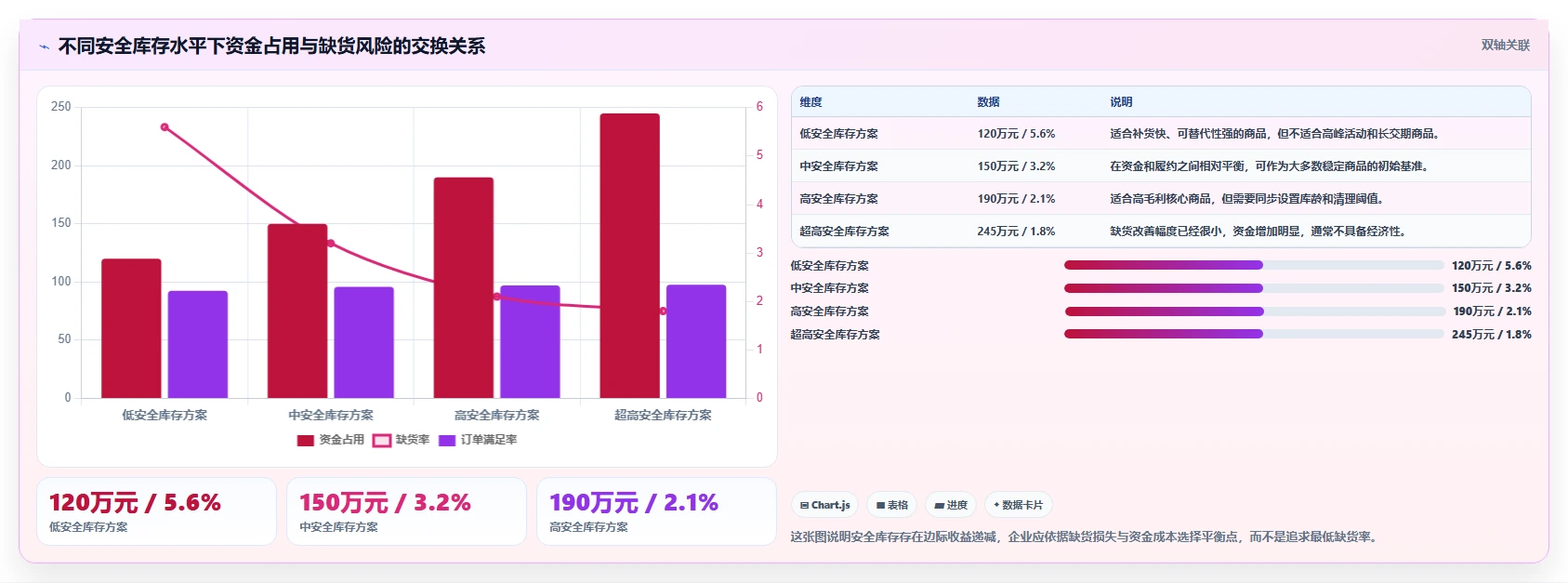This screenshot has width=1568, height=583.
Task: Click x-axis label 高安全库存方案
Action: 496,416
